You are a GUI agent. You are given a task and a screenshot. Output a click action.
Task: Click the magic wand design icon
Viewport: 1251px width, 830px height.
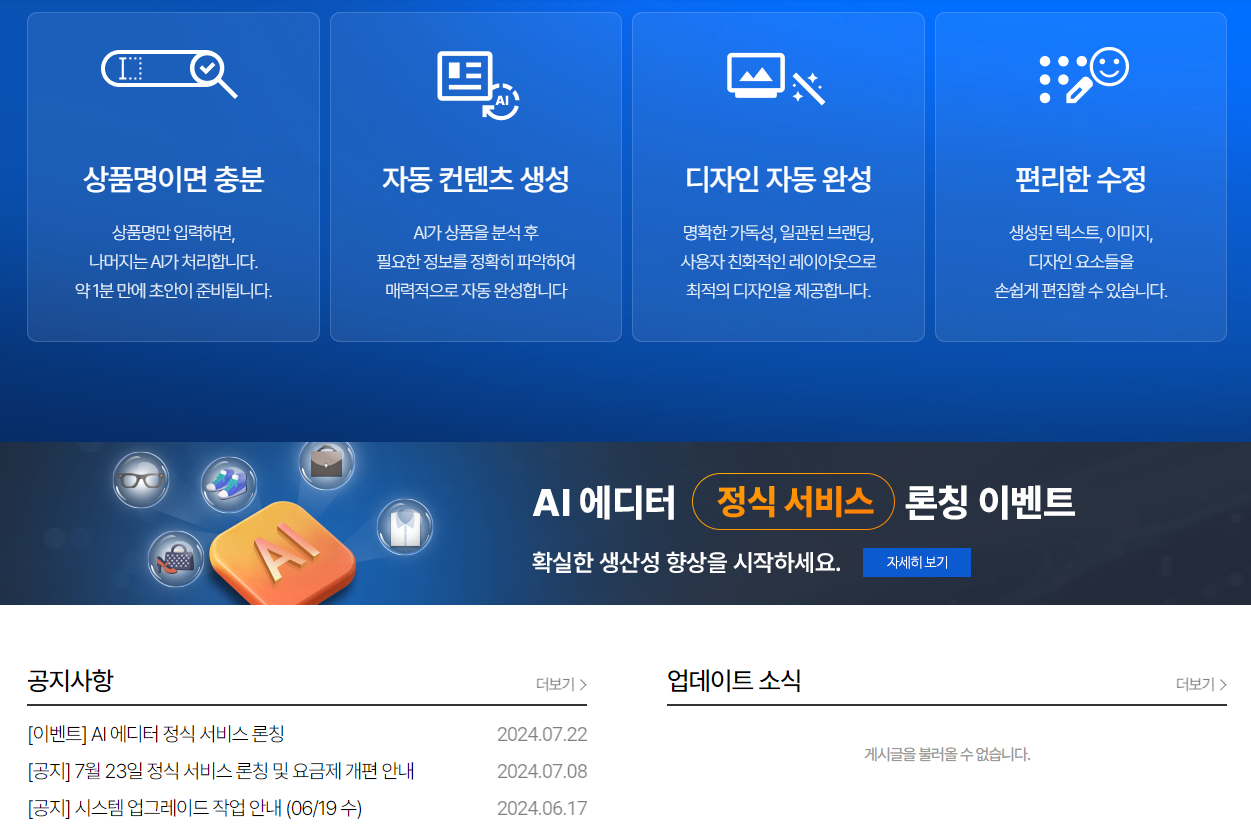[778, 77]
